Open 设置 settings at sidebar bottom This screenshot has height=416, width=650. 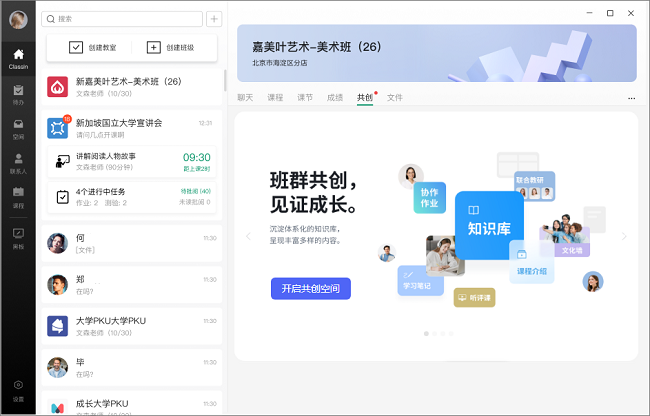pyautogui.click(x=18, y=389)
